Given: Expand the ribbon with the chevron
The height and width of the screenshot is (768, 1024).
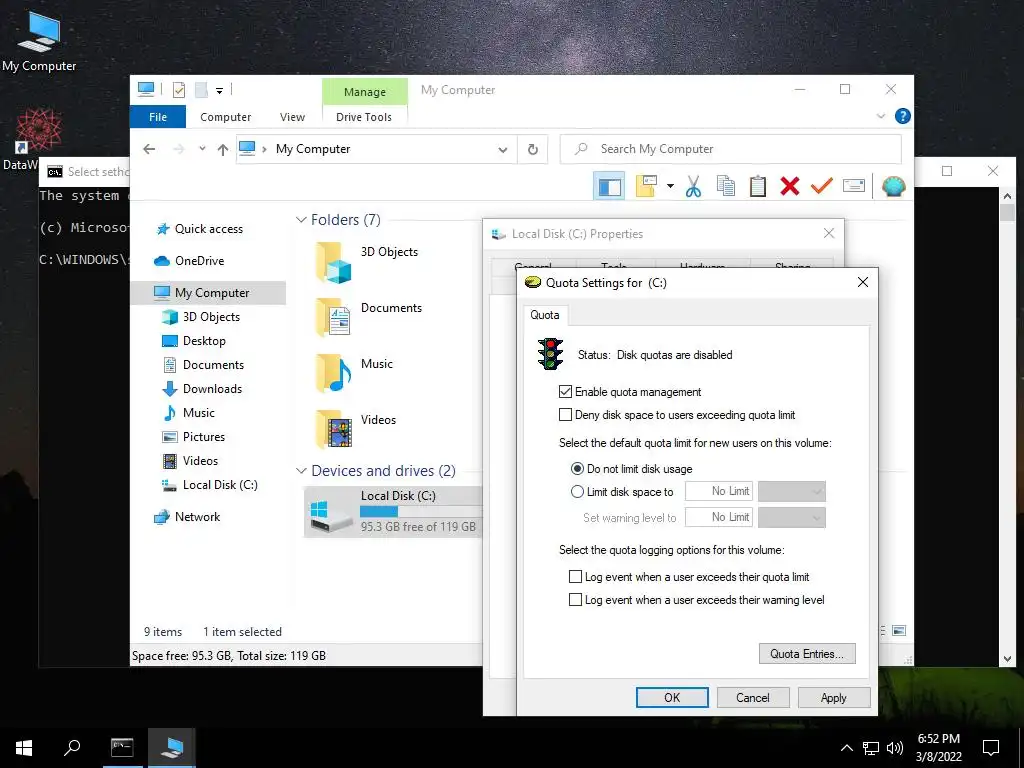Looking at the screenshot, I should pyautogui.click(x=880, y=116).
